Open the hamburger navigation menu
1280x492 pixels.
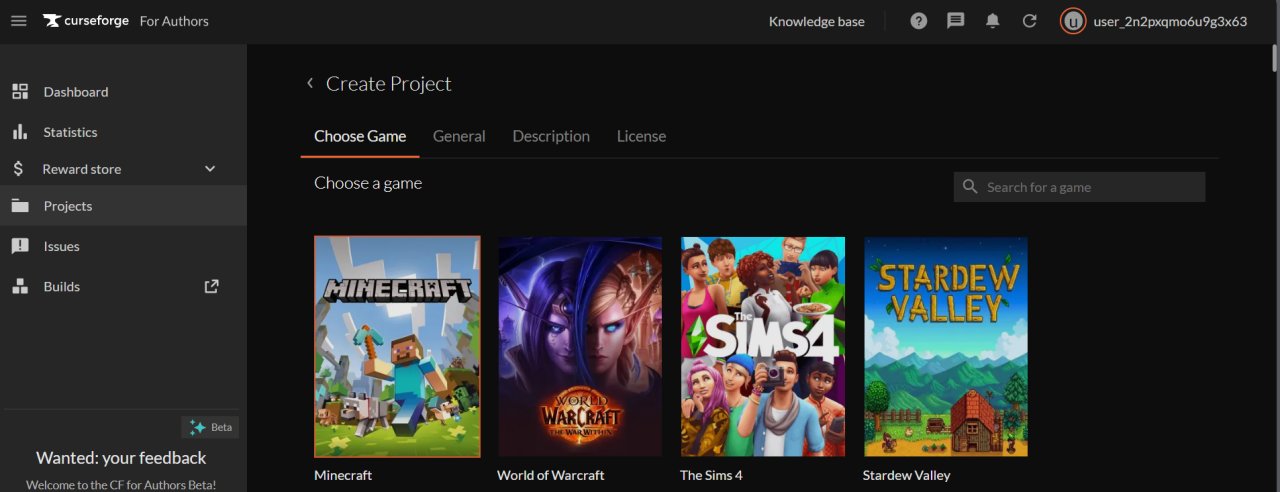[18, 21]
